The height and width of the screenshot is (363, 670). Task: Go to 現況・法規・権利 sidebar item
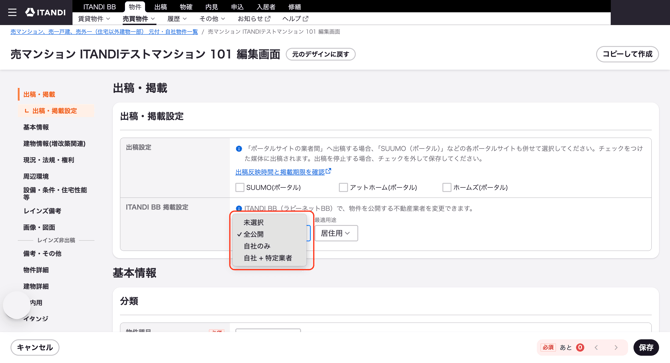coord(49,160)
